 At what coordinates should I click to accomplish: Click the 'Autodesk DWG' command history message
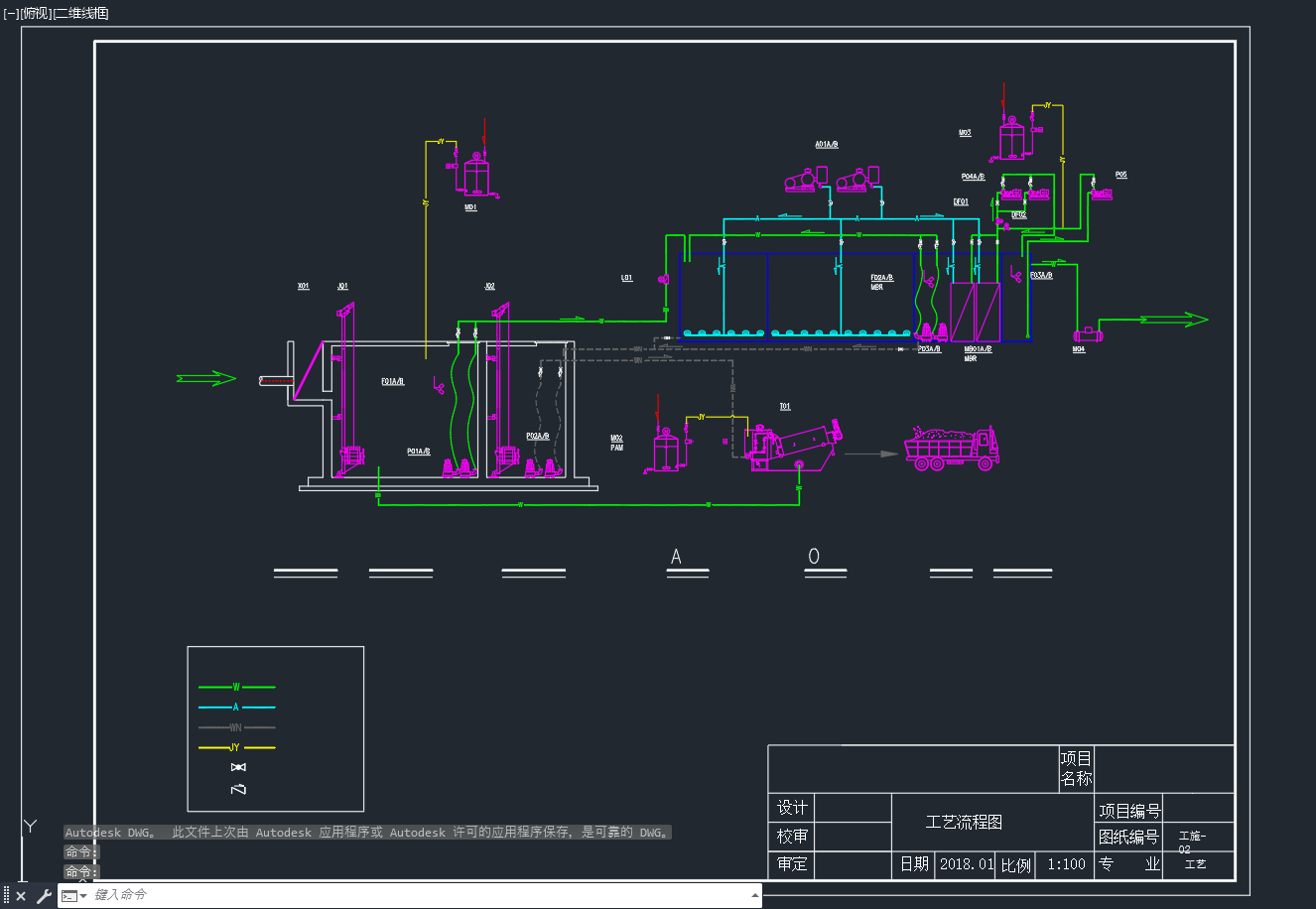point(367,833)
